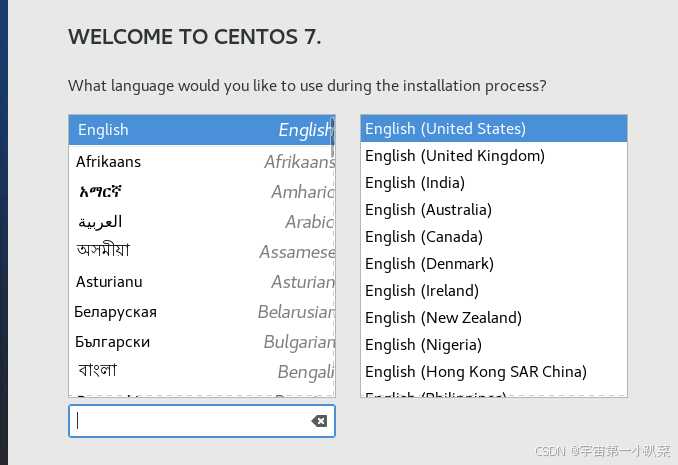The width and height of the screenshot is (678, 465).
Task: Choose English (New Zealand) locale
Action: click(494, 318)
